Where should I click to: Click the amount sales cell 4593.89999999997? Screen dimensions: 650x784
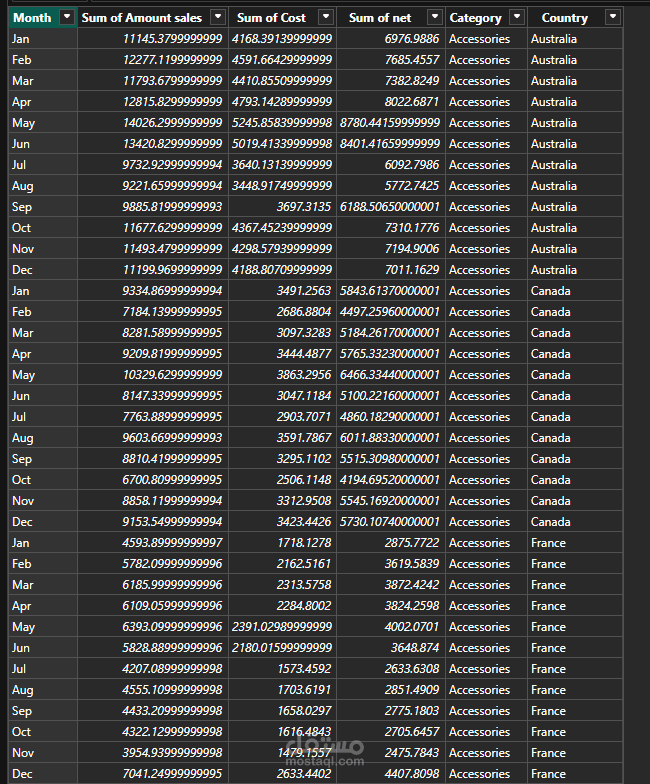pos(153,543)
